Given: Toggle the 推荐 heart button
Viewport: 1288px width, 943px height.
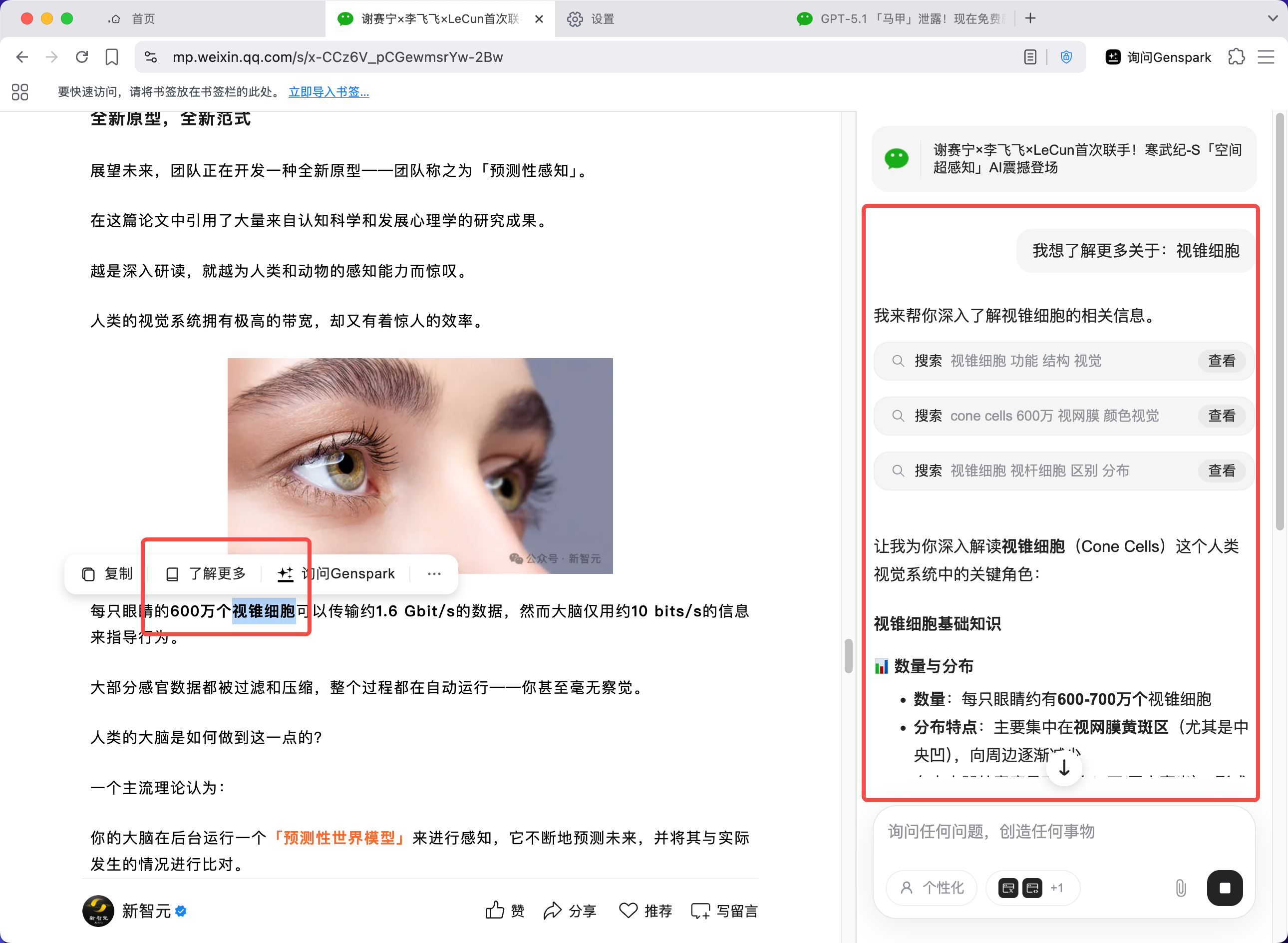Looking at the screenshot, I should tap(645, 911).
